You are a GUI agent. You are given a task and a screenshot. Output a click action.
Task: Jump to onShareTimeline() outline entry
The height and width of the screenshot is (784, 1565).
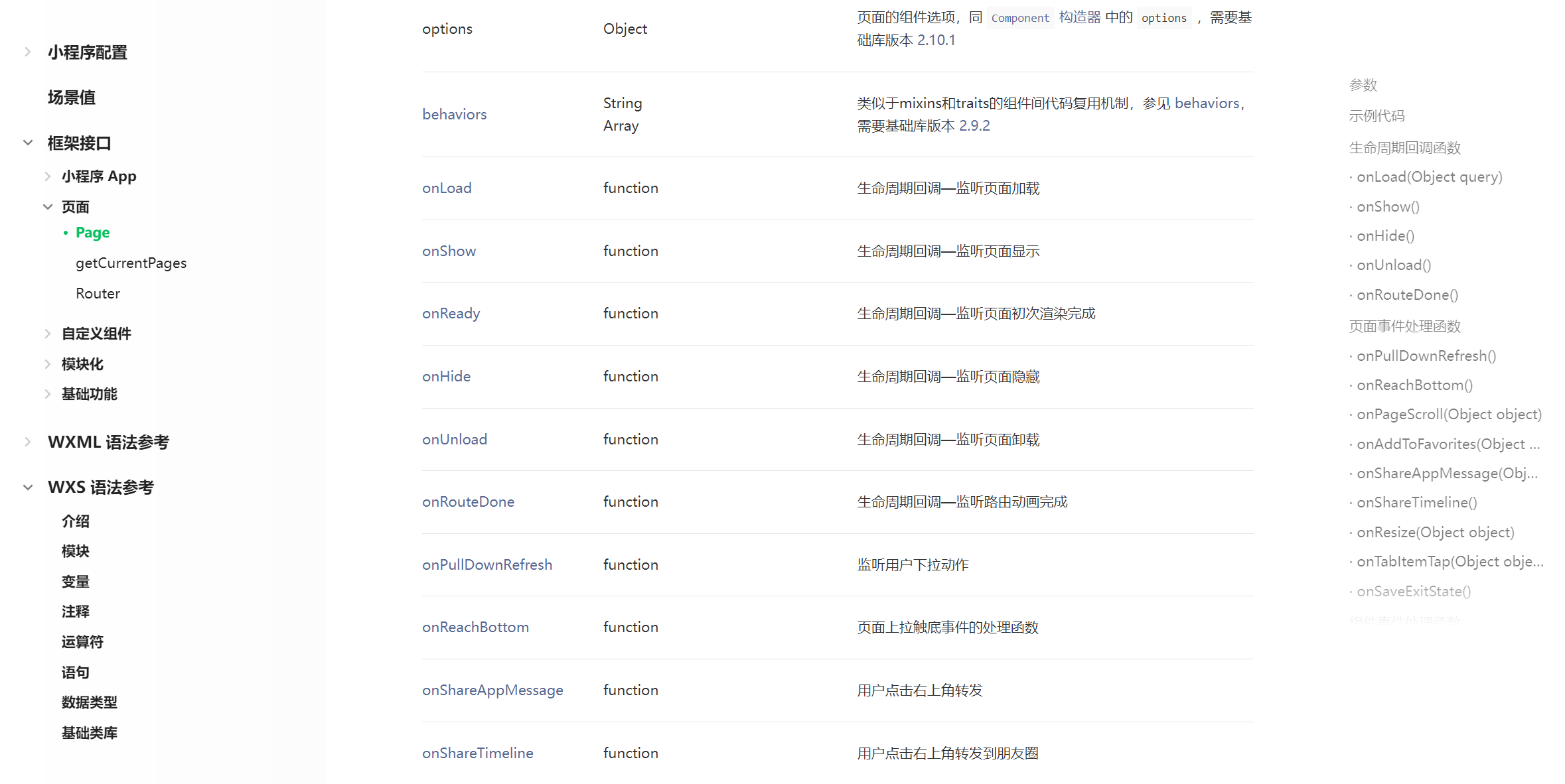point(1416,503)
